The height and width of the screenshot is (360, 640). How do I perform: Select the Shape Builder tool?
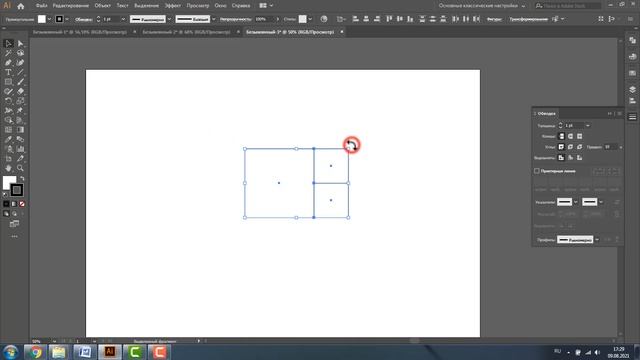coord(8,120)
